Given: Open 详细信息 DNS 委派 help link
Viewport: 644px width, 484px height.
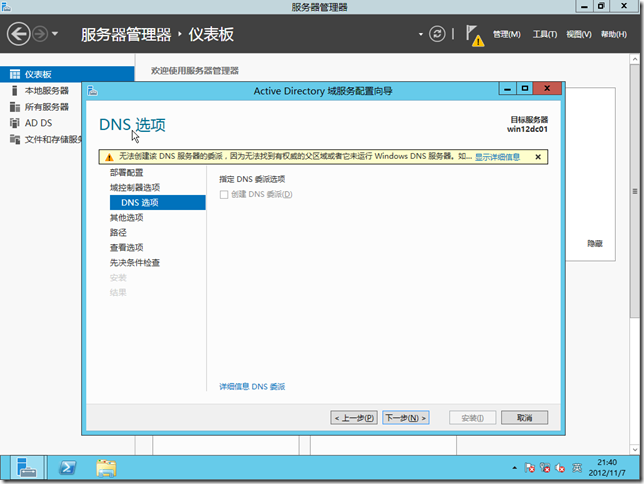Looking at the screenshot, I should (252, 387).
